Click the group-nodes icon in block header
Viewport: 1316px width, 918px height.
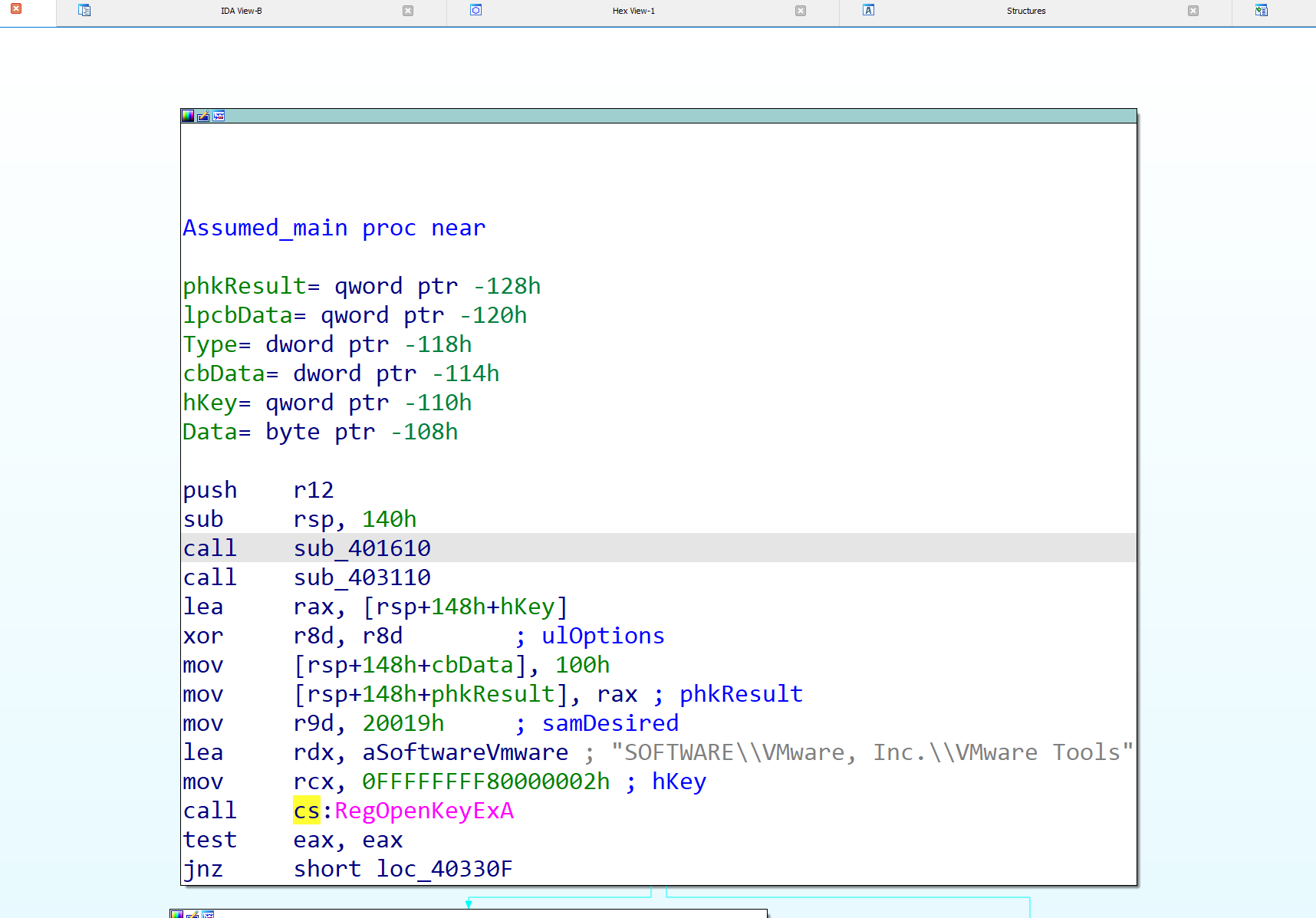click(219, 116)
